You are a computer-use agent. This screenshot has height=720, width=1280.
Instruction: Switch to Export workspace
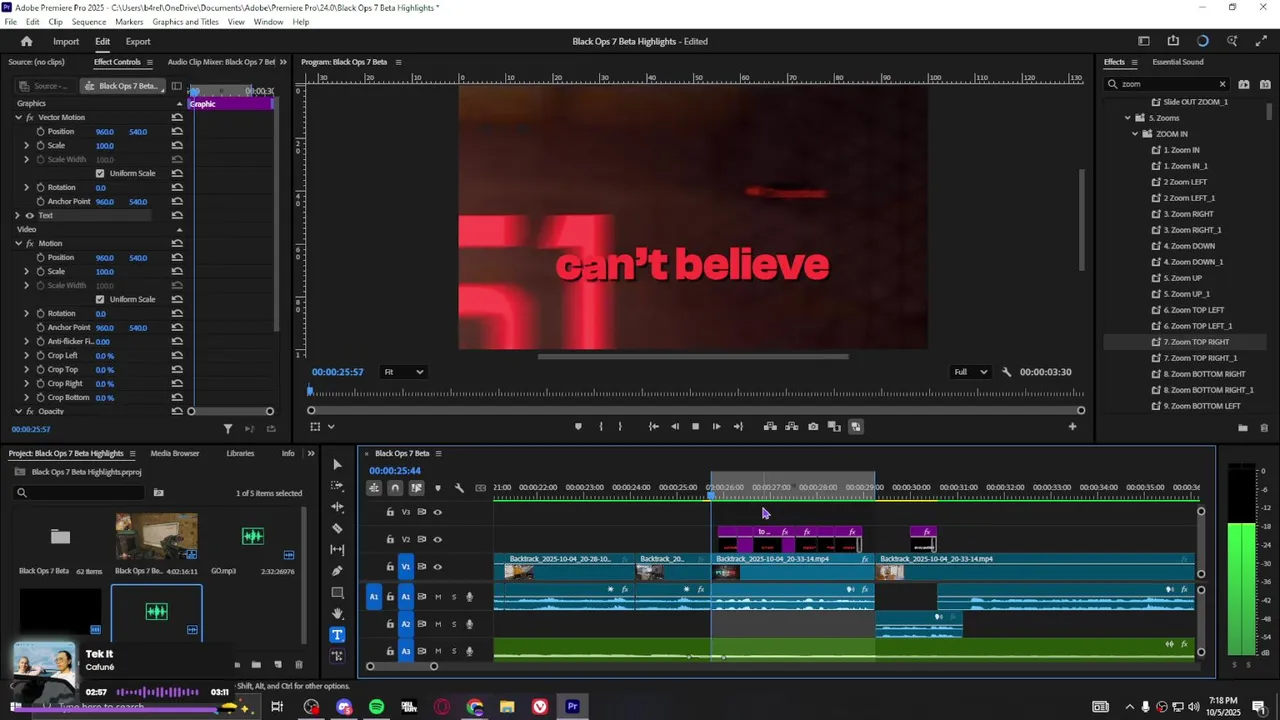coord(138,41)
